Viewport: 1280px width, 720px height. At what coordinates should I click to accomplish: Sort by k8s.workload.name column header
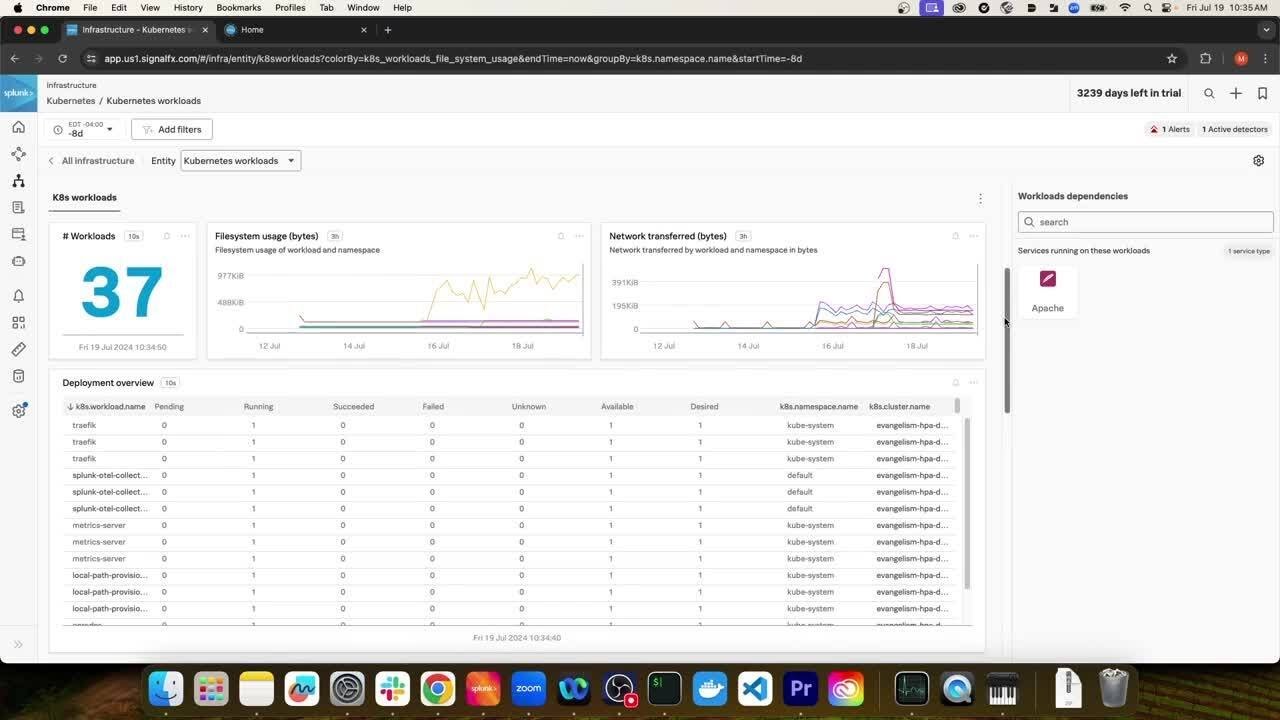[x=105, y=407]
